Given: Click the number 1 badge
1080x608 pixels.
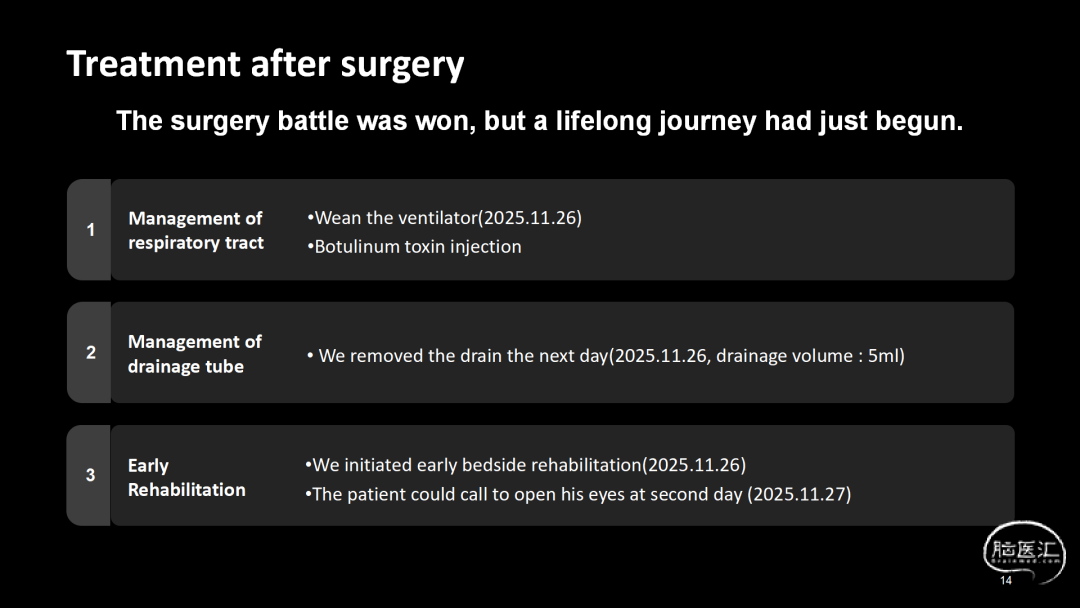Looking at the screenshot, I should 90,230.
